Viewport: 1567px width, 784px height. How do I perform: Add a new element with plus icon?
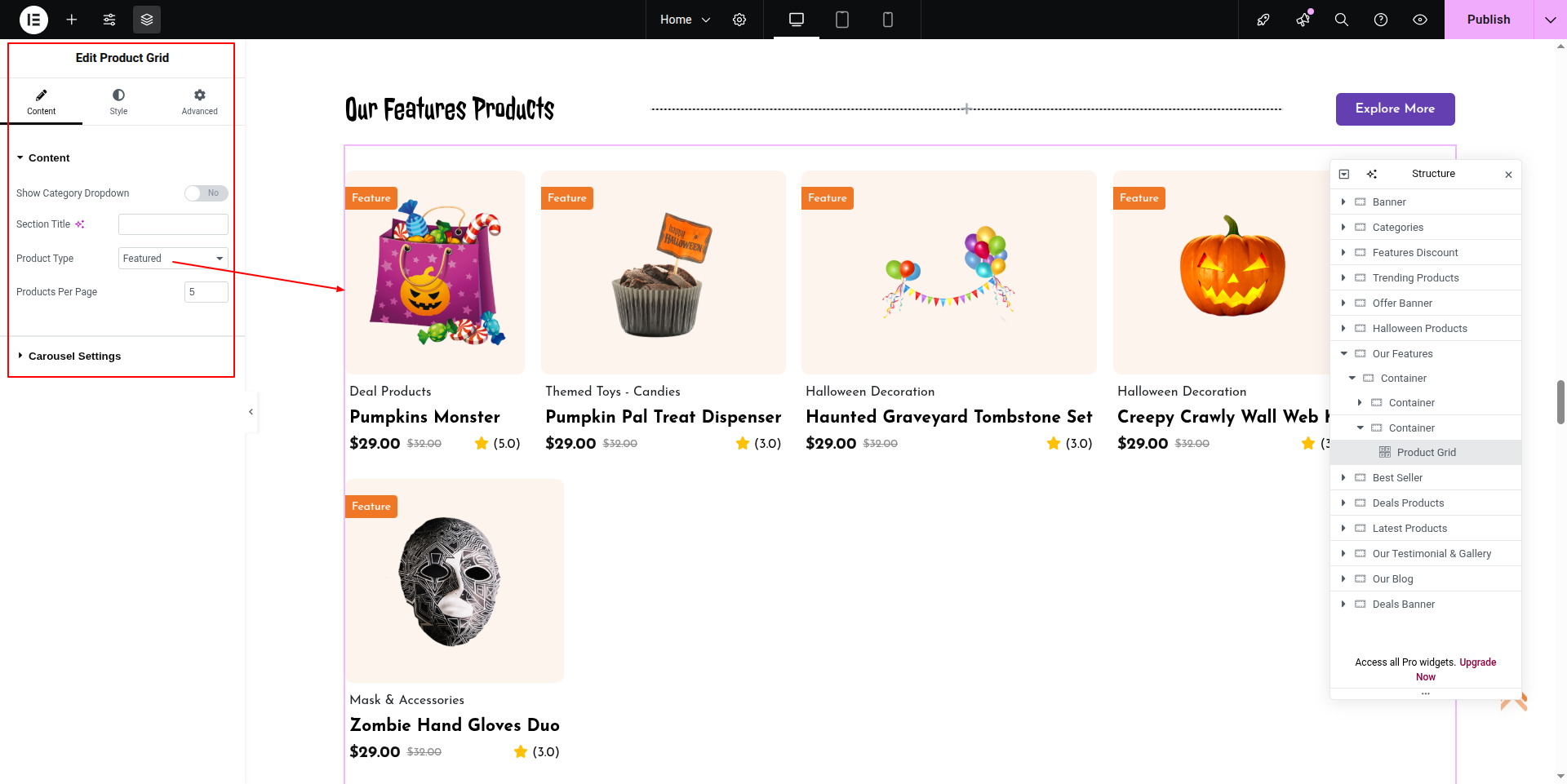72,20
